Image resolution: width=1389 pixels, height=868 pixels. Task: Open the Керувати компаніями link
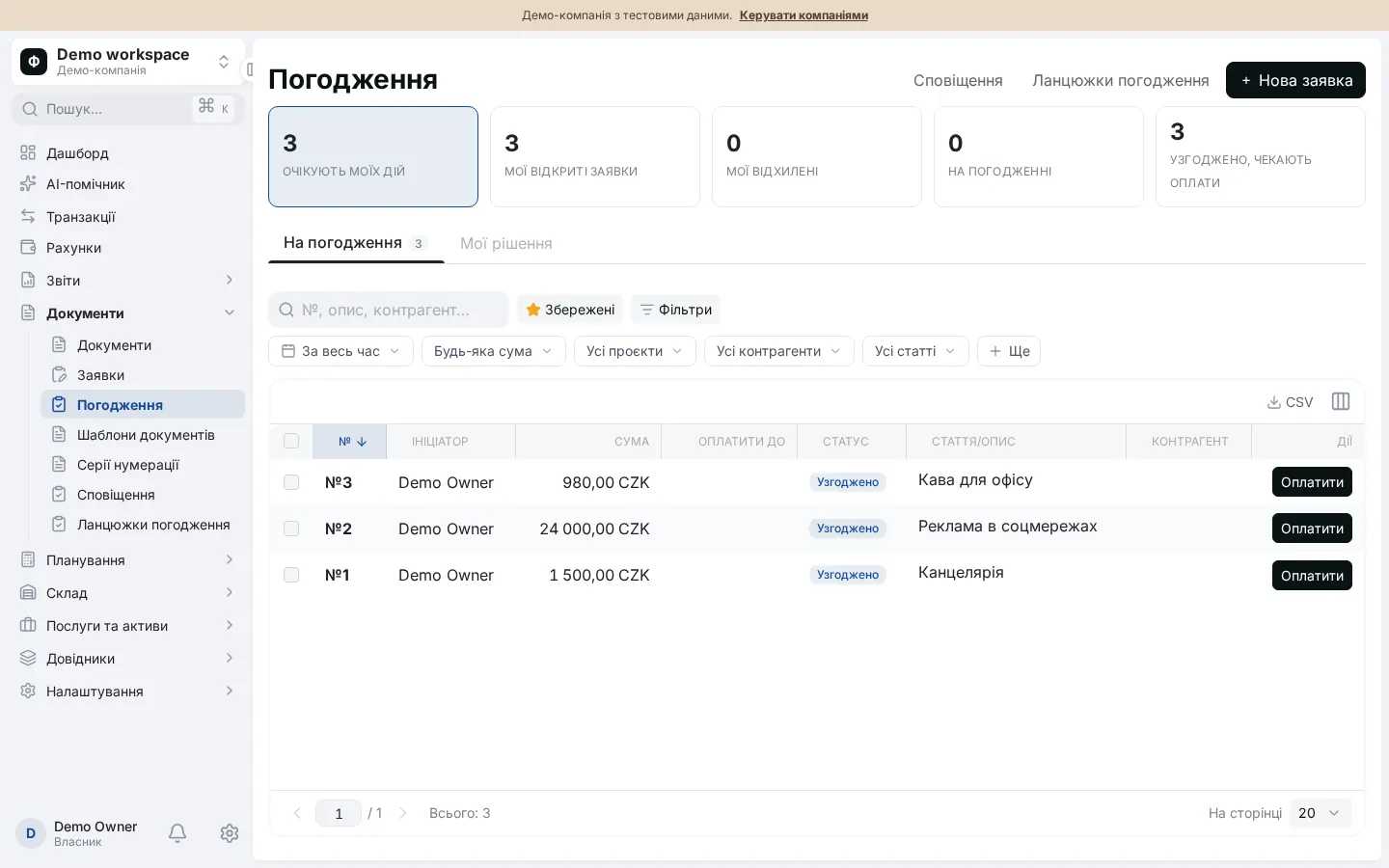click(x=803, y=15)
